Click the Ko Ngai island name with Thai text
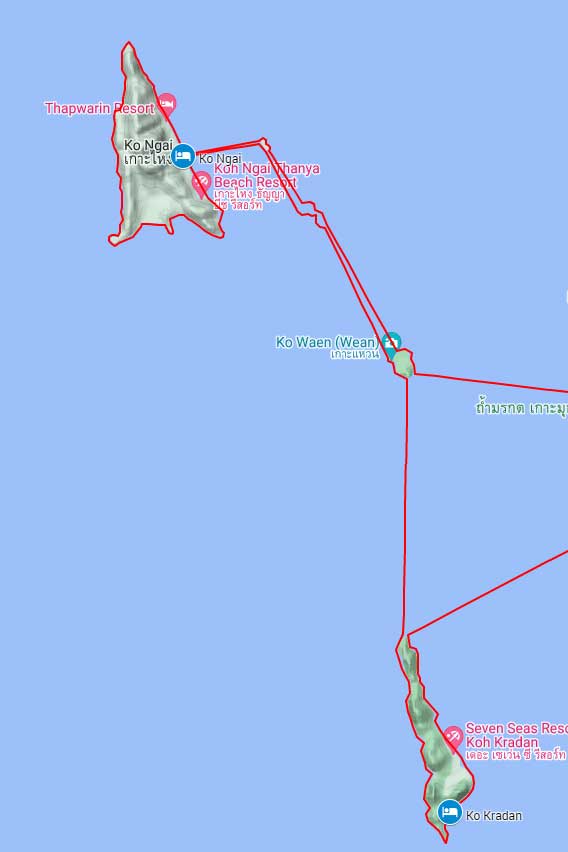 pyautogui.click(x=148, y=153)
